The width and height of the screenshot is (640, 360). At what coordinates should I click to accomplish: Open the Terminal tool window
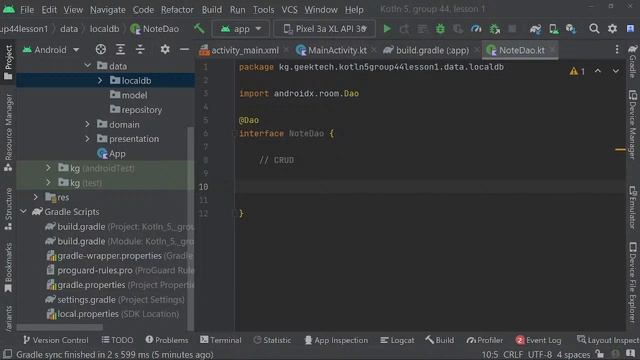221,340
